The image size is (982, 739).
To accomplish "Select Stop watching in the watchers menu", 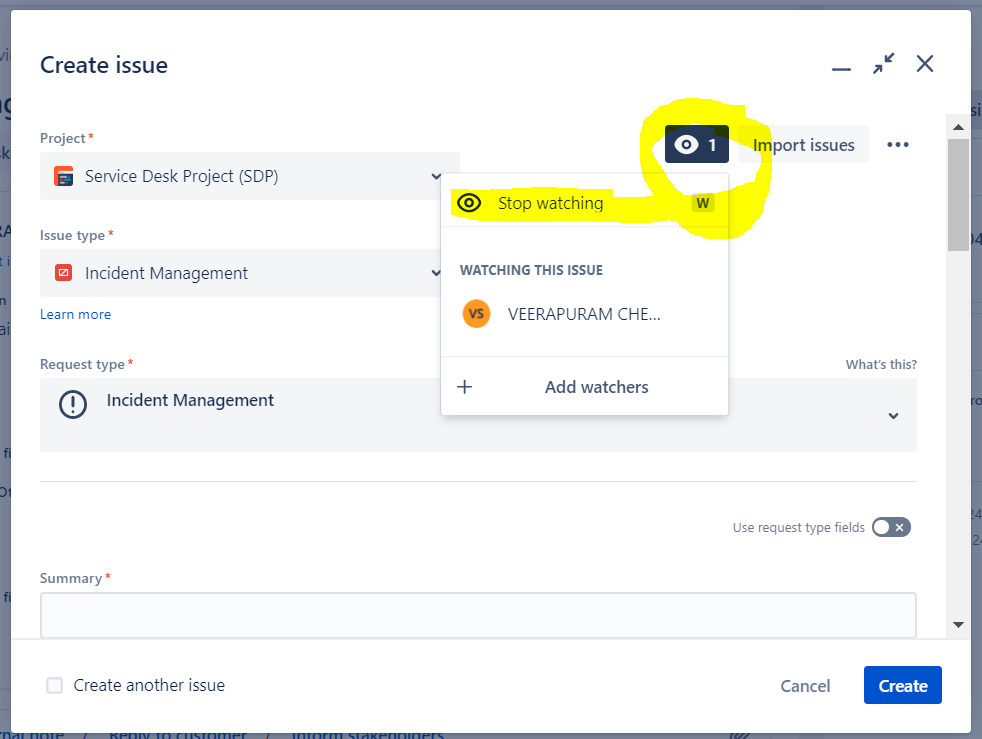I will pos(584,203).
